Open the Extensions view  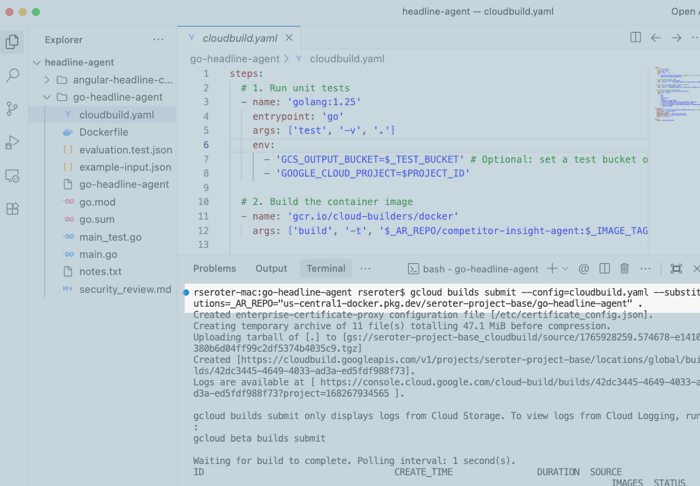(x=12, y=209)
